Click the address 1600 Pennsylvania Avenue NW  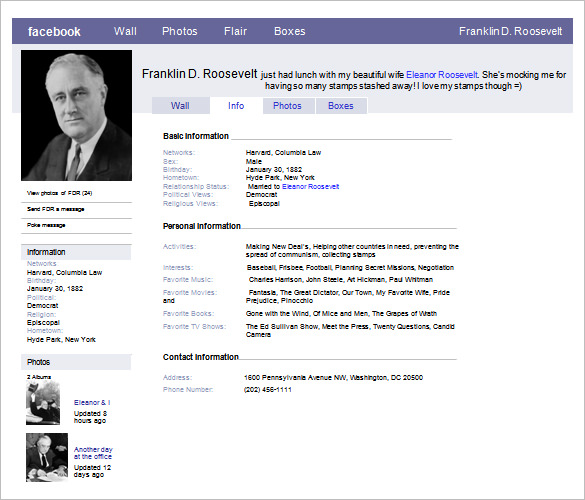click(x=333, y=378)
